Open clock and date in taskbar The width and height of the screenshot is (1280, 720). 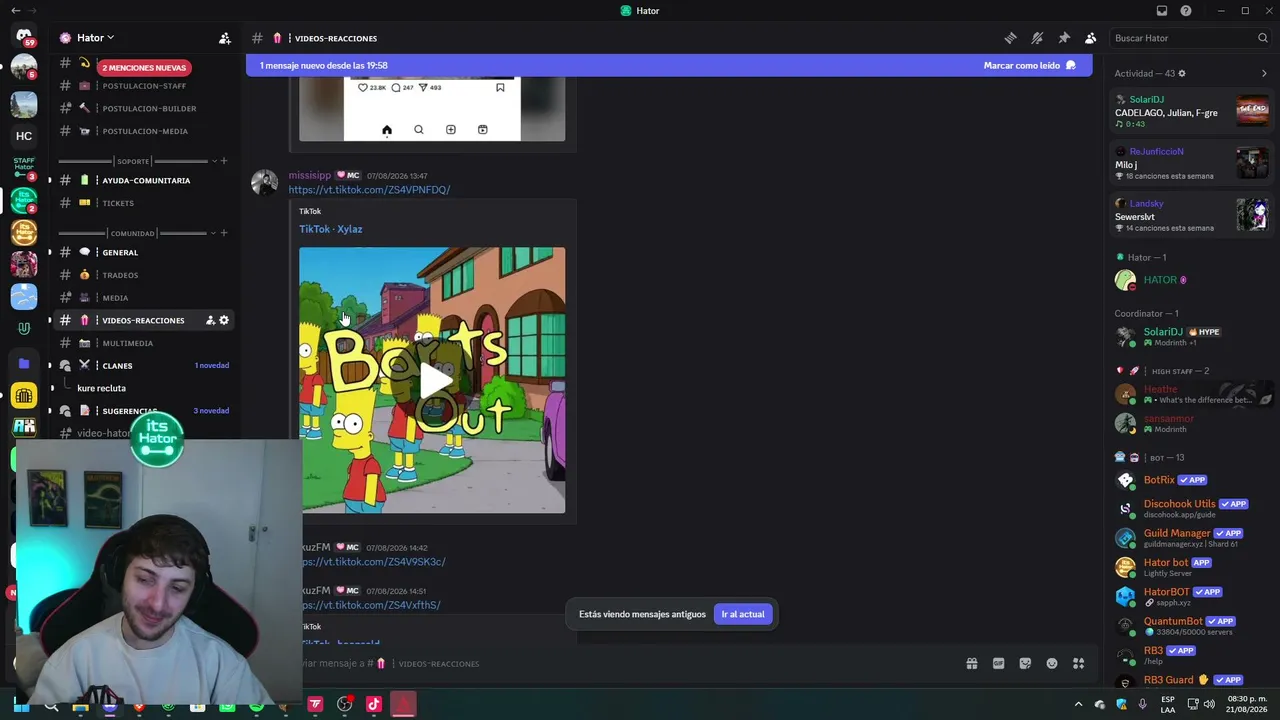(x=1246, y=704)
